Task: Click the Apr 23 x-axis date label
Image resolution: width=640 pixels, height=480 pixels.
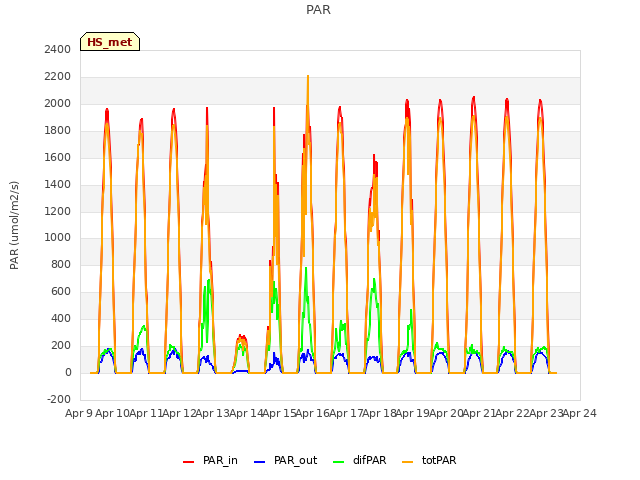Action: 546,413
